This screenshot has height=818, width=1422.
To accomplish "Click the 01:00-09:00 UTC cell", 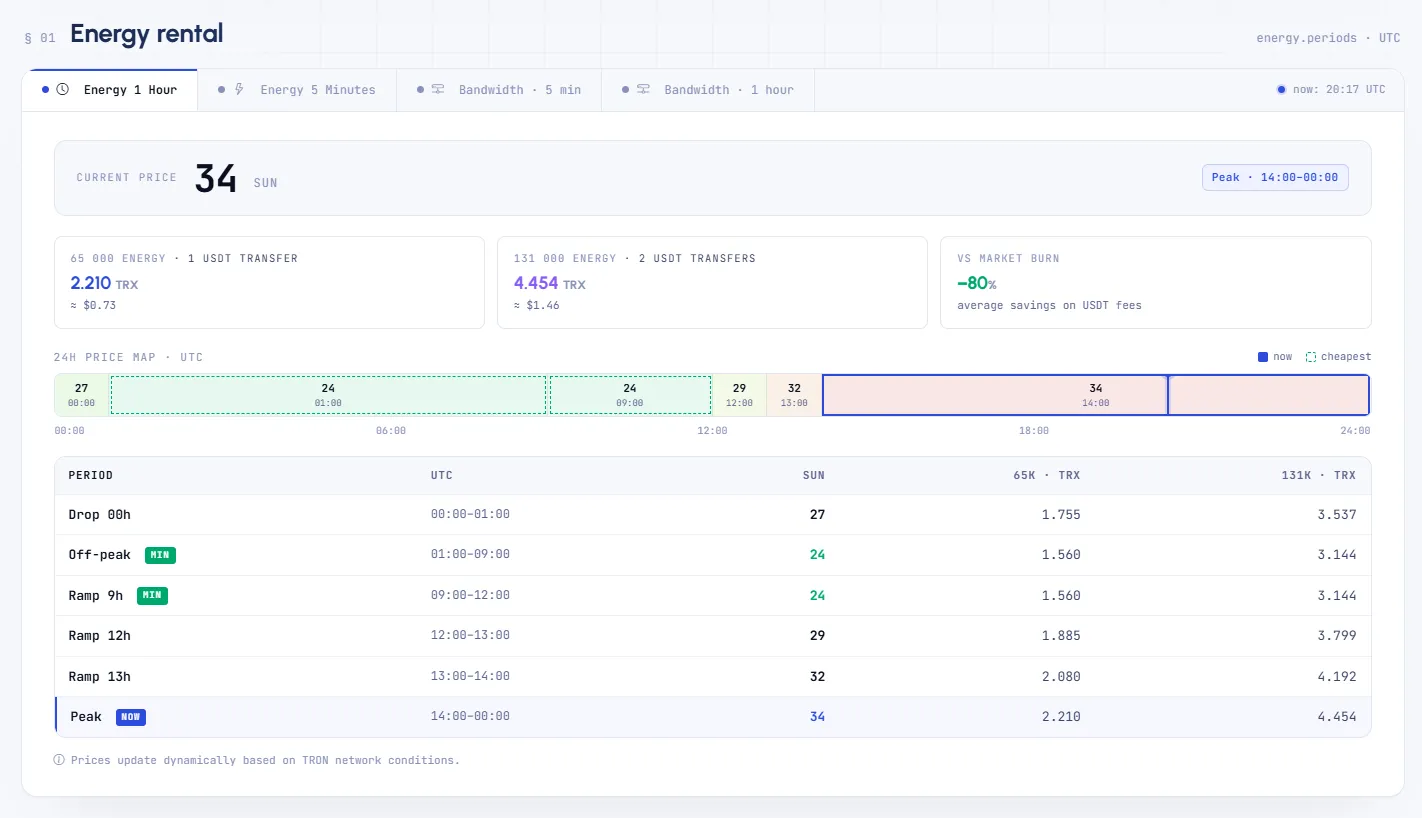I will click(x=470, y=555).
